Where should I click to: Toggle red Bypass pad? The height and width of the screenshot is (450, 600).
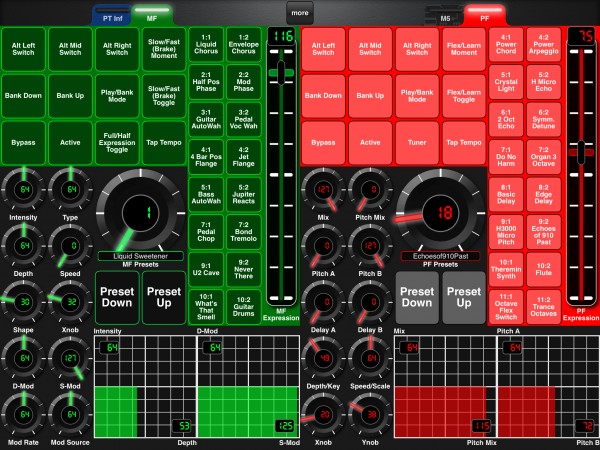click(323, 143)
